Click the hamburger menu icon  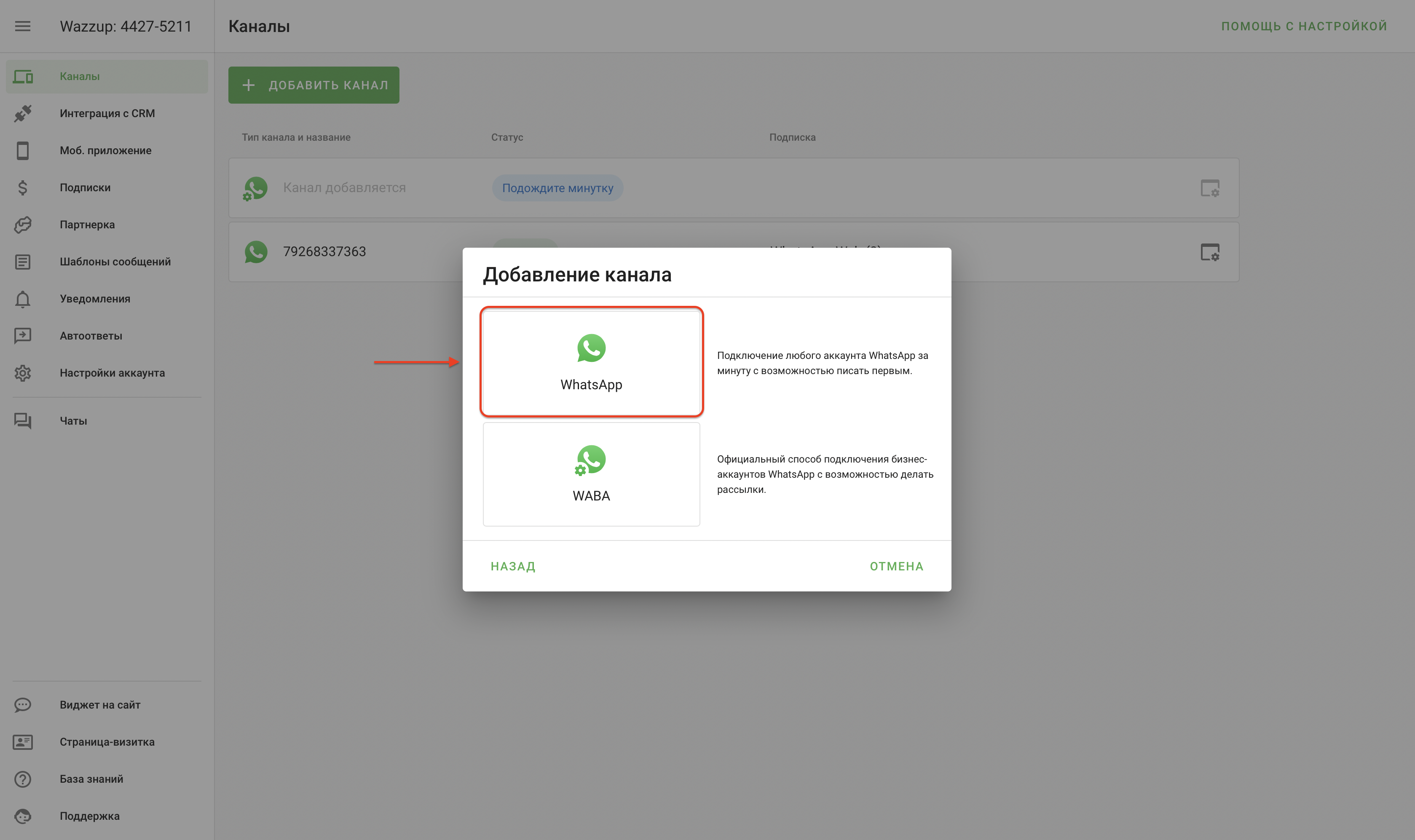(x=23, y=26)
